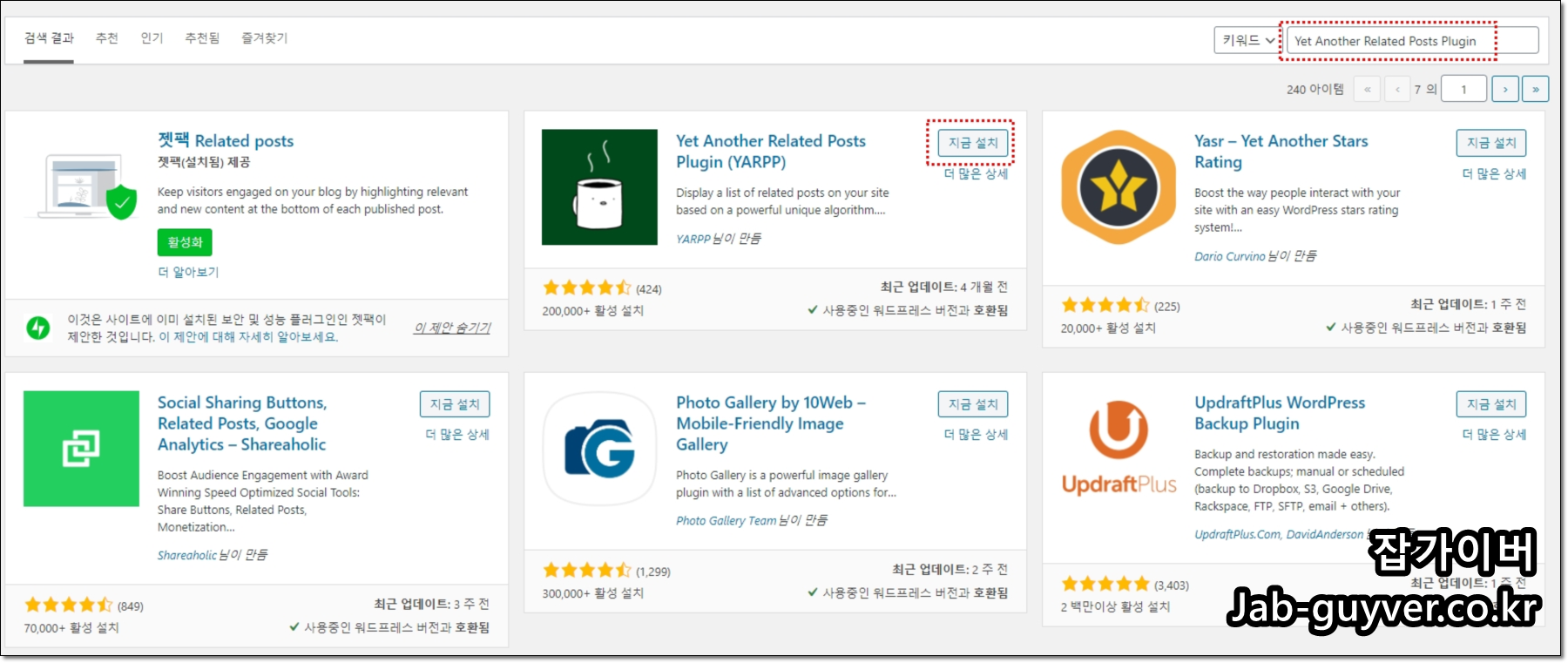Click Yasr star rating with 225 reviews
Viewport: 1568px width, 663px height.
click(1105, 305)
